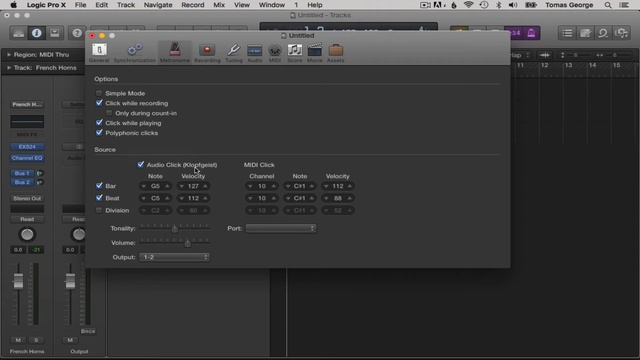
Task: Open Spotlight search in menu bar
Action: tap(608, 5)
